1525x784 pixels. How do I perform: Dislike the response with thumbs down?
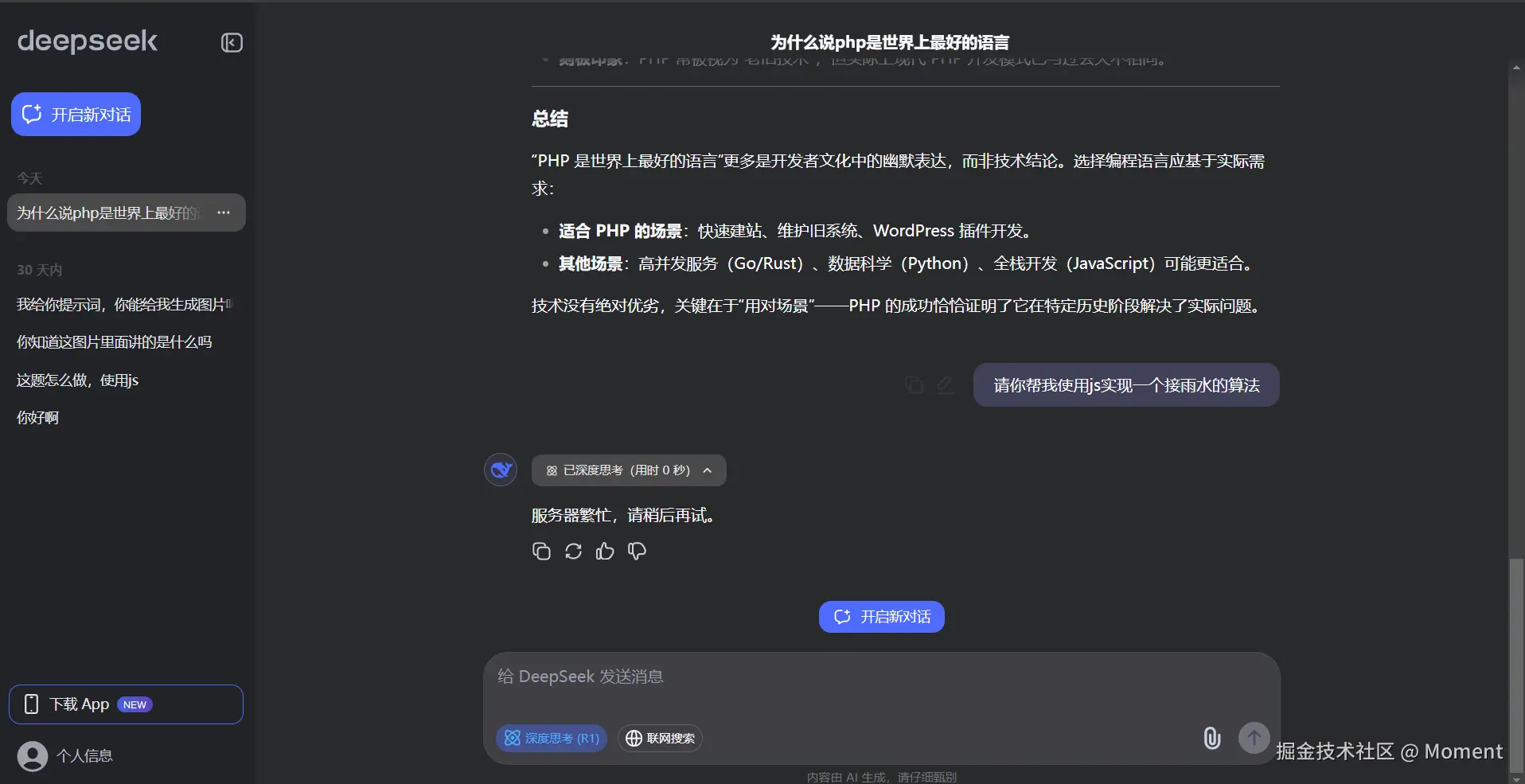coord(637,551)
